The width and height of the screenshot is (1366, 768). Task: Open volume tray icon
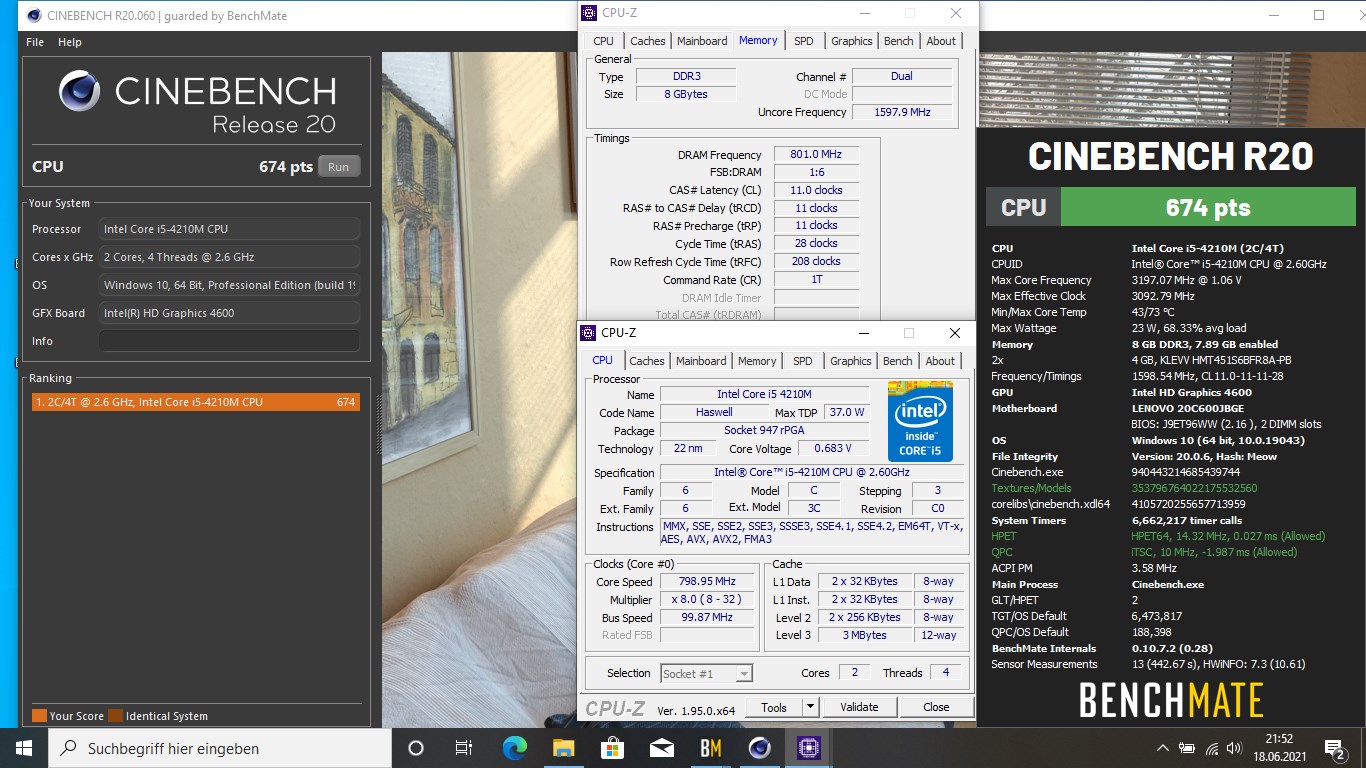tap(1236, 748)
